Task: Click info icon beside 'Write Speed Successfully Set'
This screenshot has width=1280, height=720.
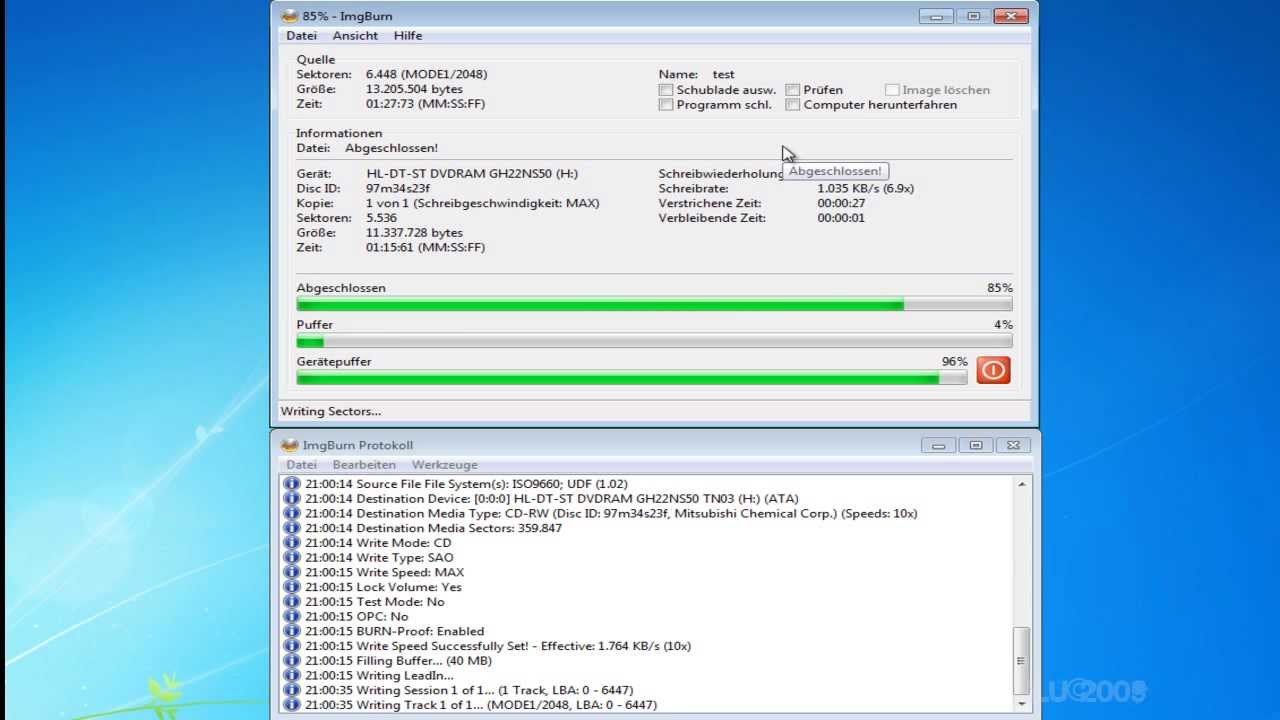Action: coord(292,646)
